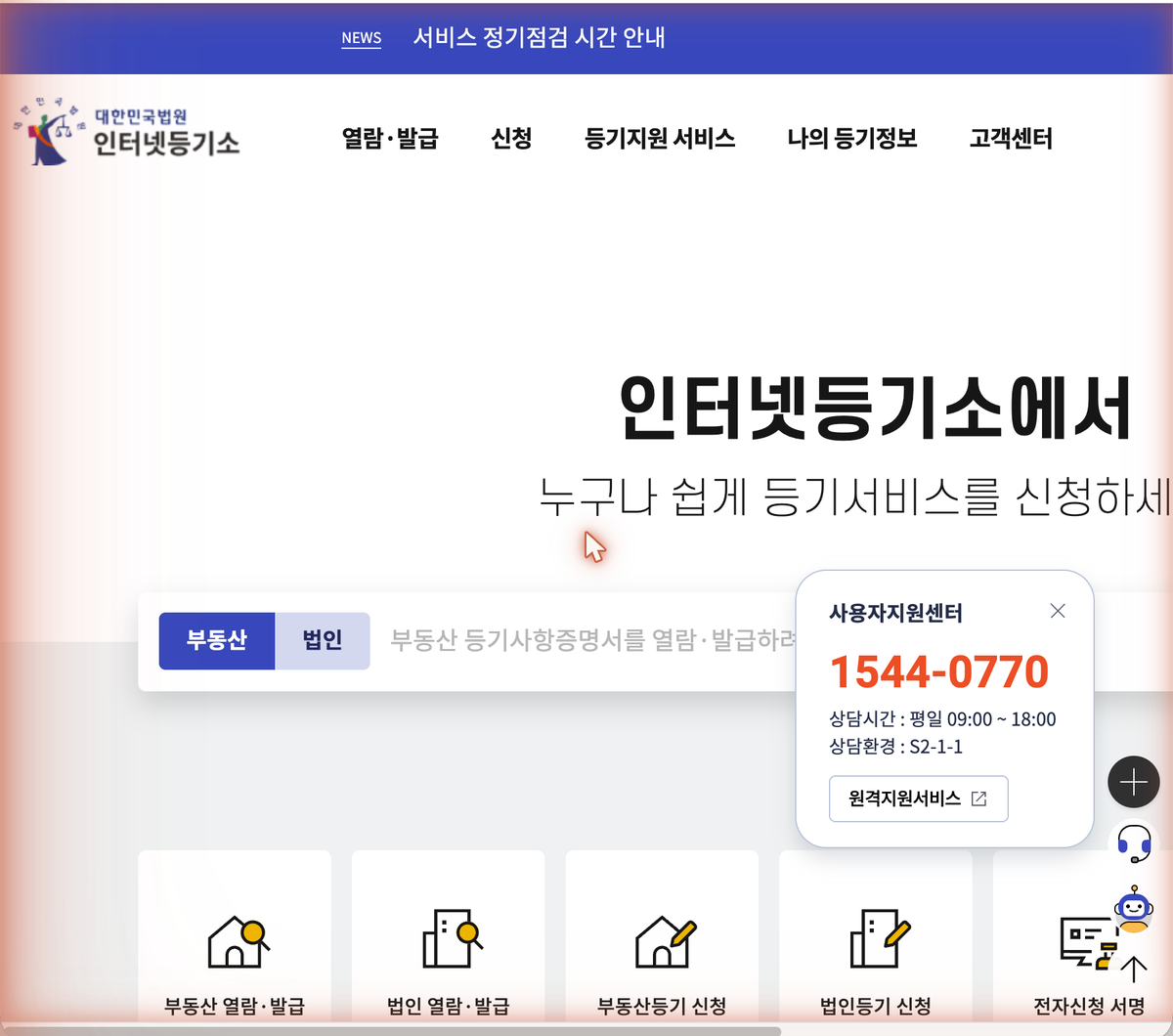Open the 서비스 정기점검 시간 안내 notice
The width and height of the screenshot is (1173, 1036).
coord(540,37)
